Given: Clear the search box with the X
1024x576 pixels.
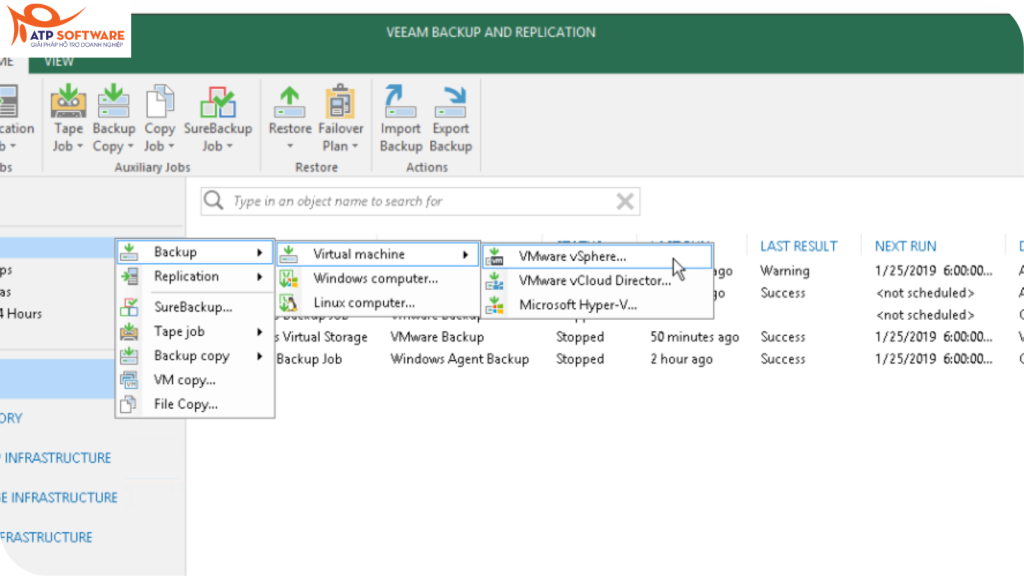Looking at the screenshot, I should (x=625, y=201).
